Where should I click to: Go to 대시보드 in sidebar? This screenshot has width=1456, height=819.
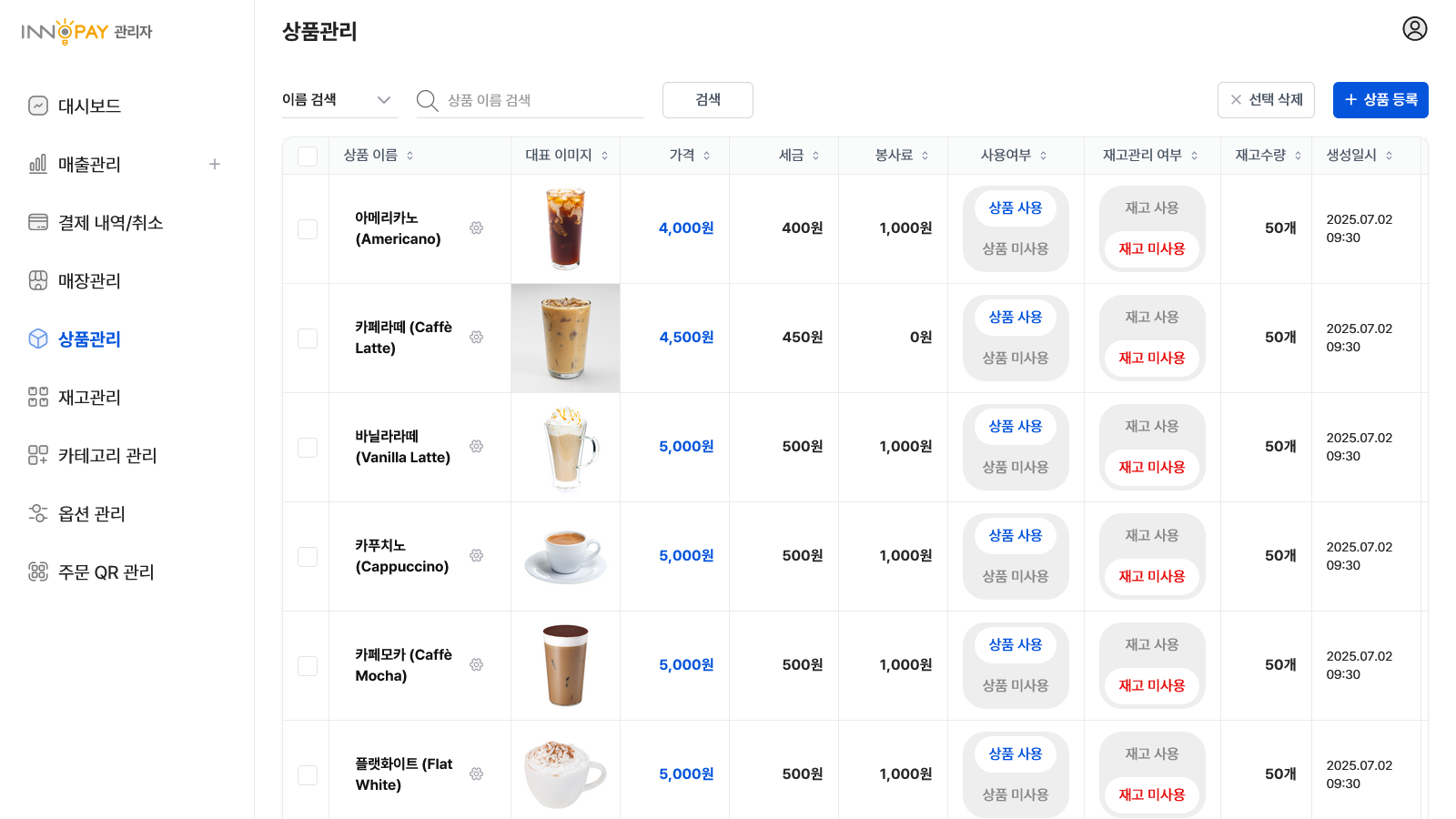click(x=89, y=106)
